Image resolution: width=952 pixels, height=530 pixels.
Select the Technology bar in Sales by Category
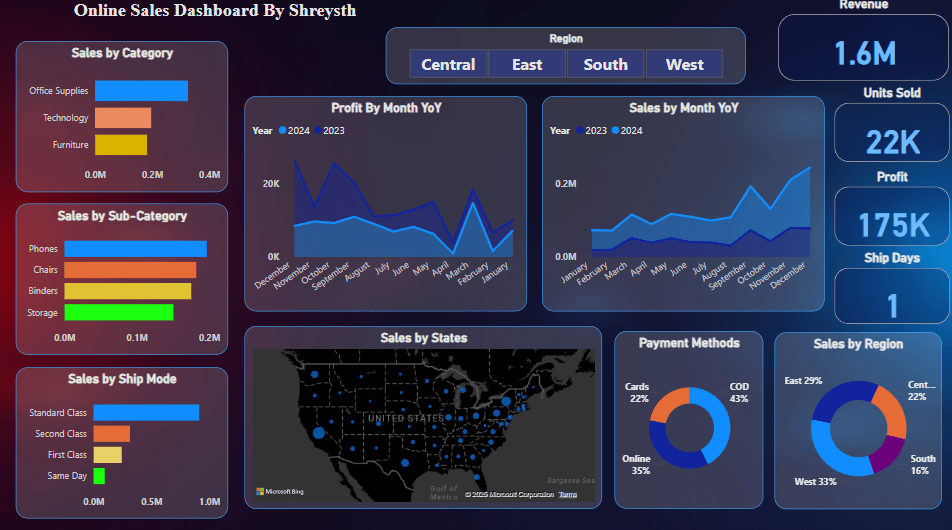123,118
